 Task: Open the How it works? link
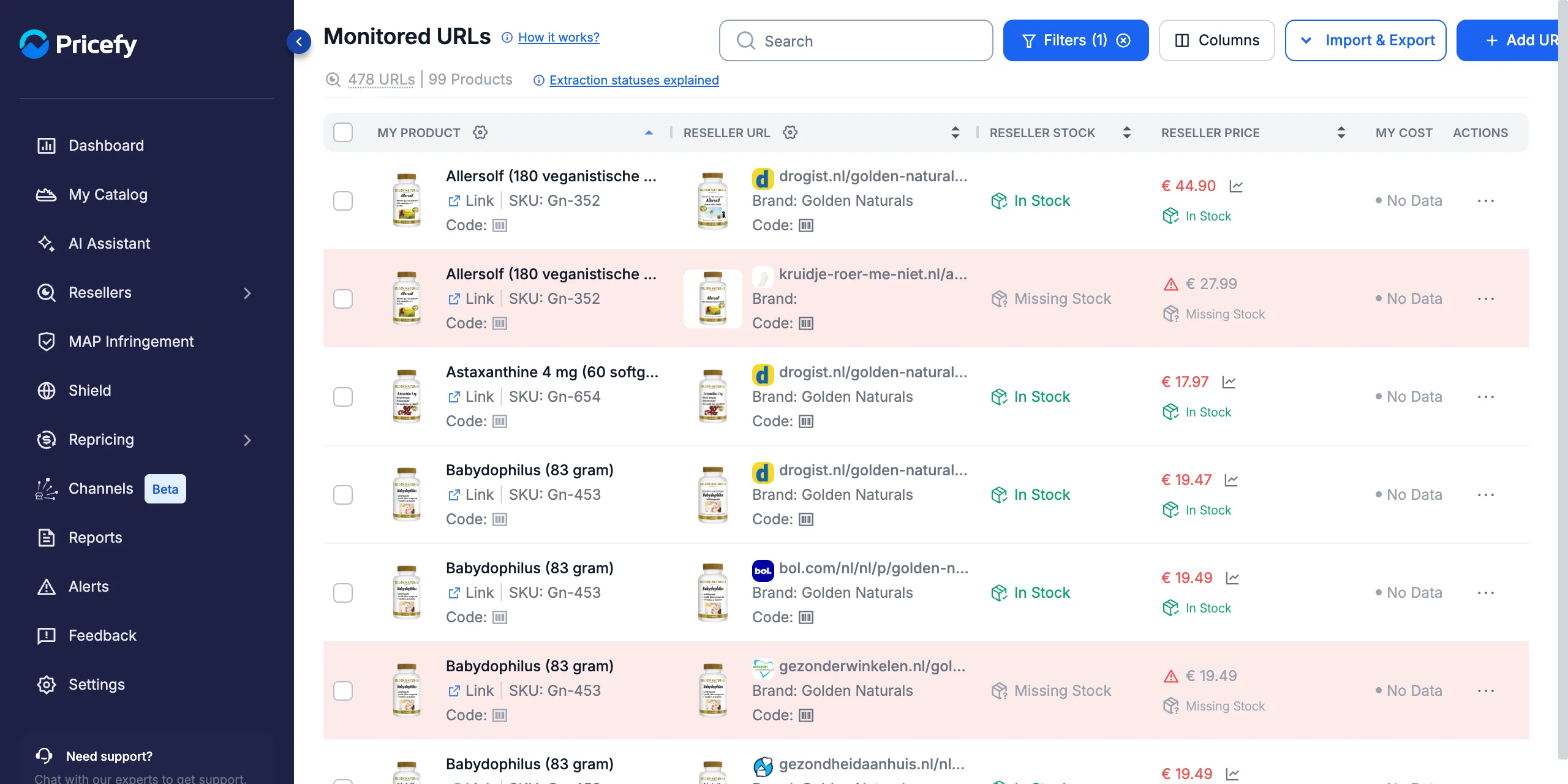[x=559, y=37]
